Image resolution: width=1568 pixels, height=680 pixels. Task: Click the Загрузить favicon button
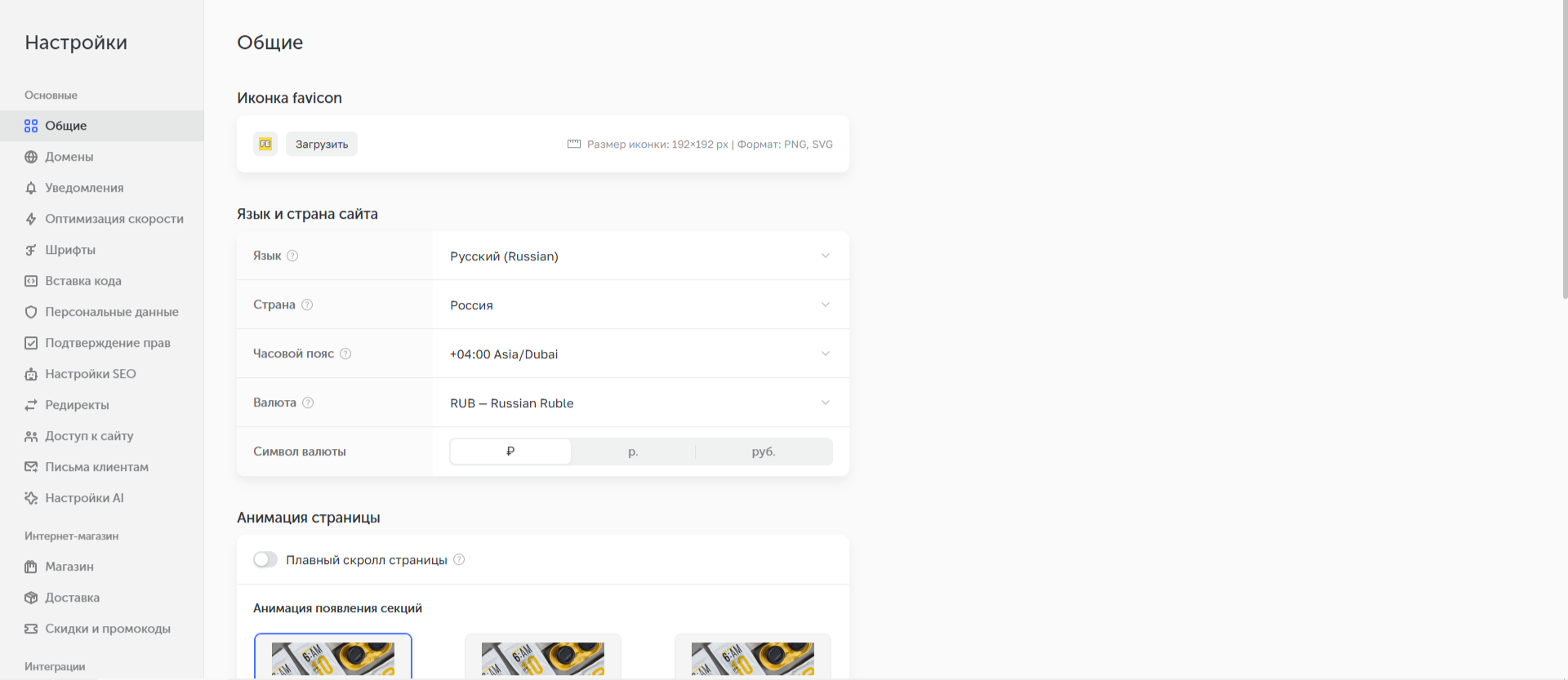pos(322,144)
